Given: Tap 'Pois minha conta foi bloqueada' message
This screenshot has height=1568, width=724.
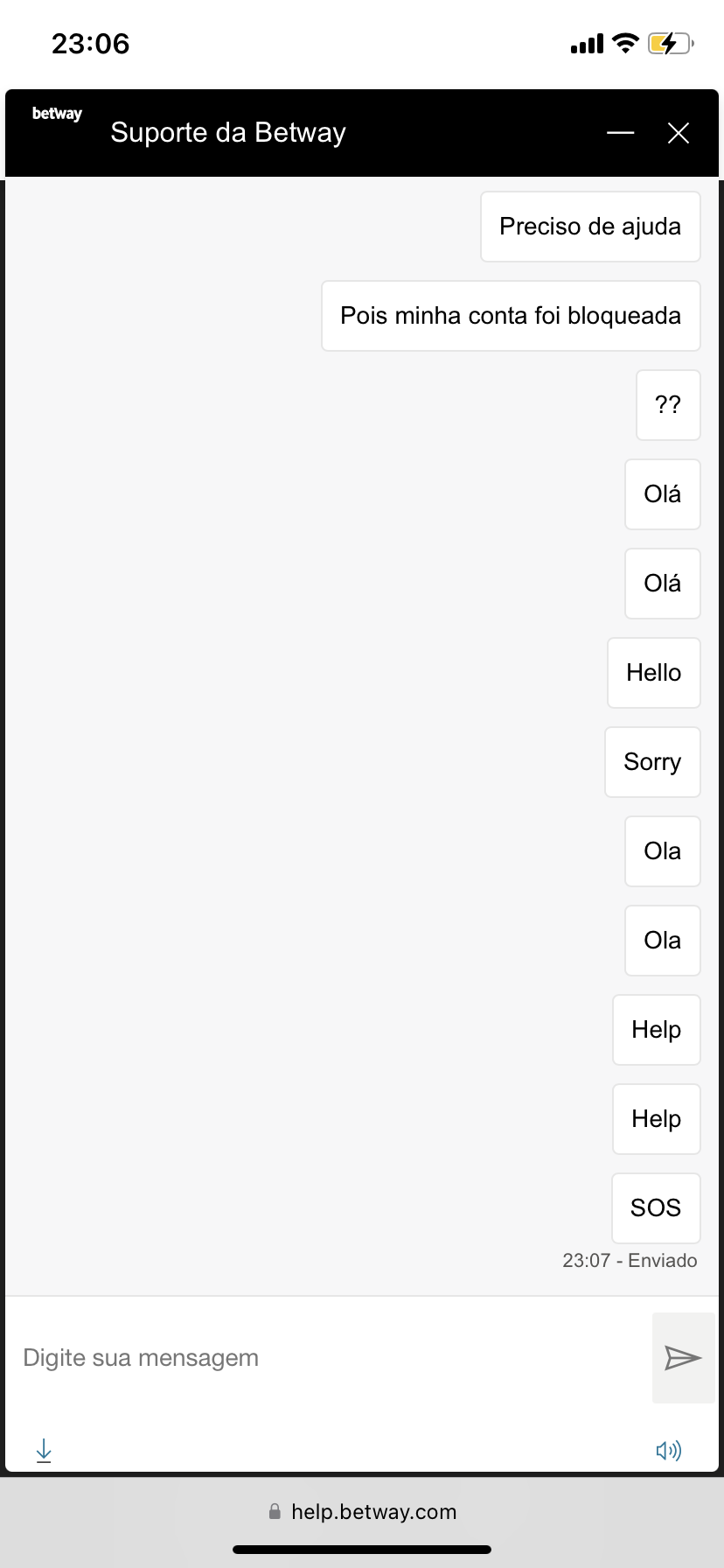Looking at the screenshot, I should pyautogui.click(x=511, y=316).
